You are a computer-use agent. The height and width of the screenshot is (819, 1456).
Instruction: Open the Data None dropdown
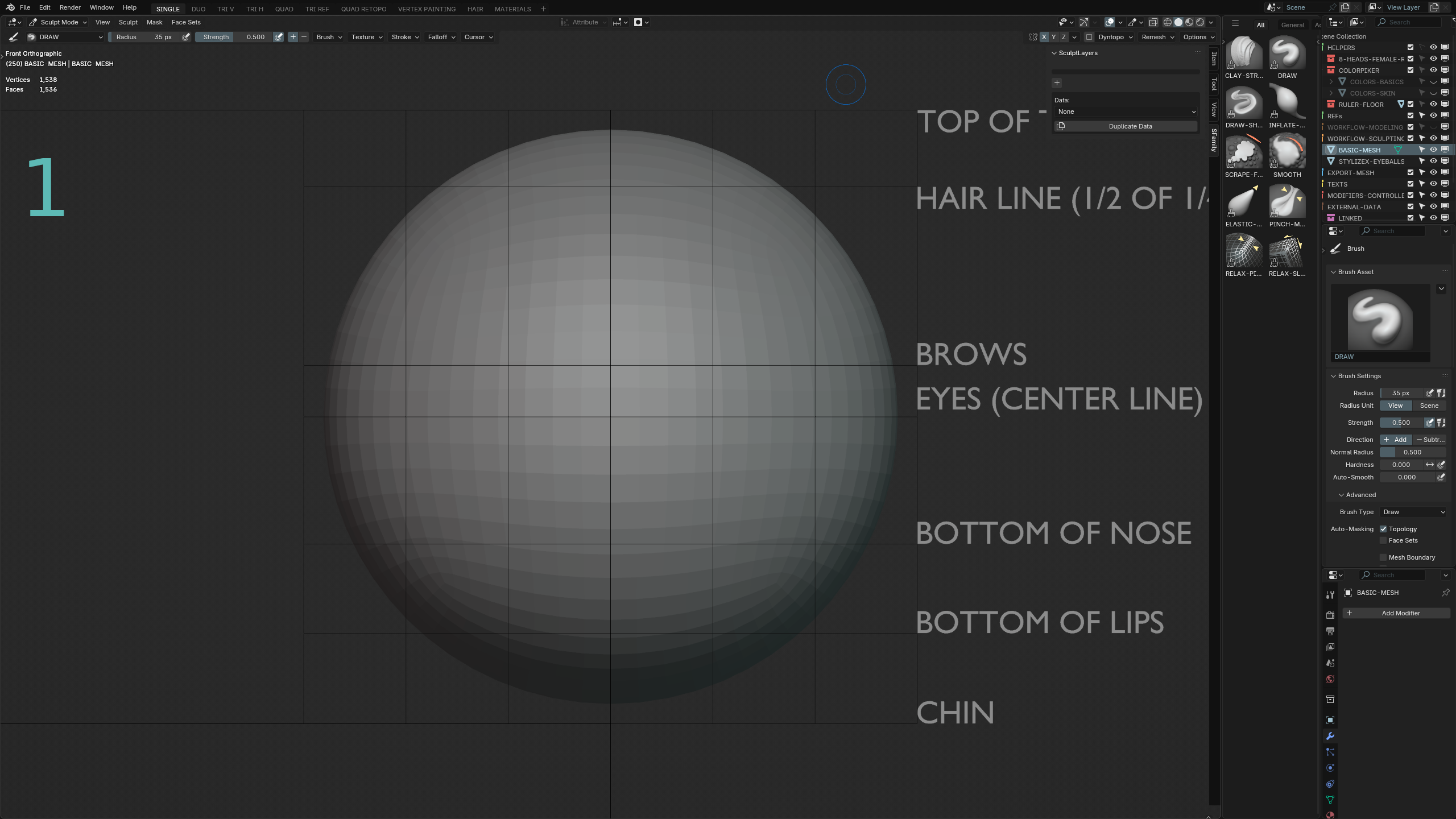pyautogui.click(x=1126, y=111)
